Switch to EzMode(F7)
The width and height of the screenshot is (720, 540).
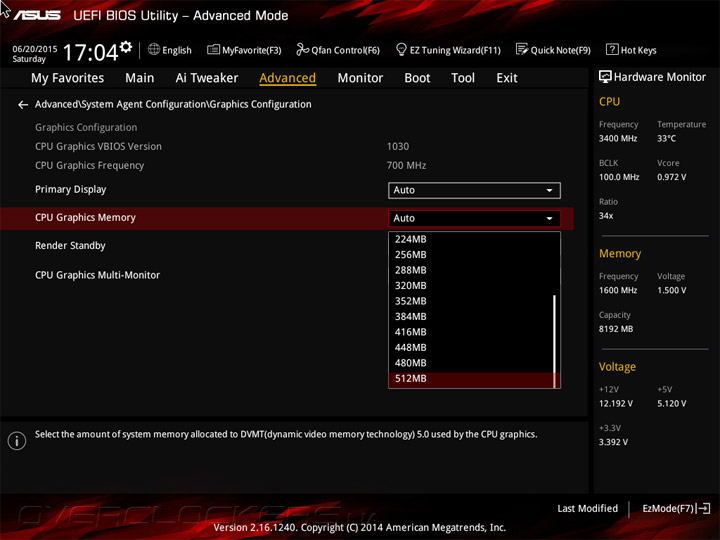[x=676, y=508]
